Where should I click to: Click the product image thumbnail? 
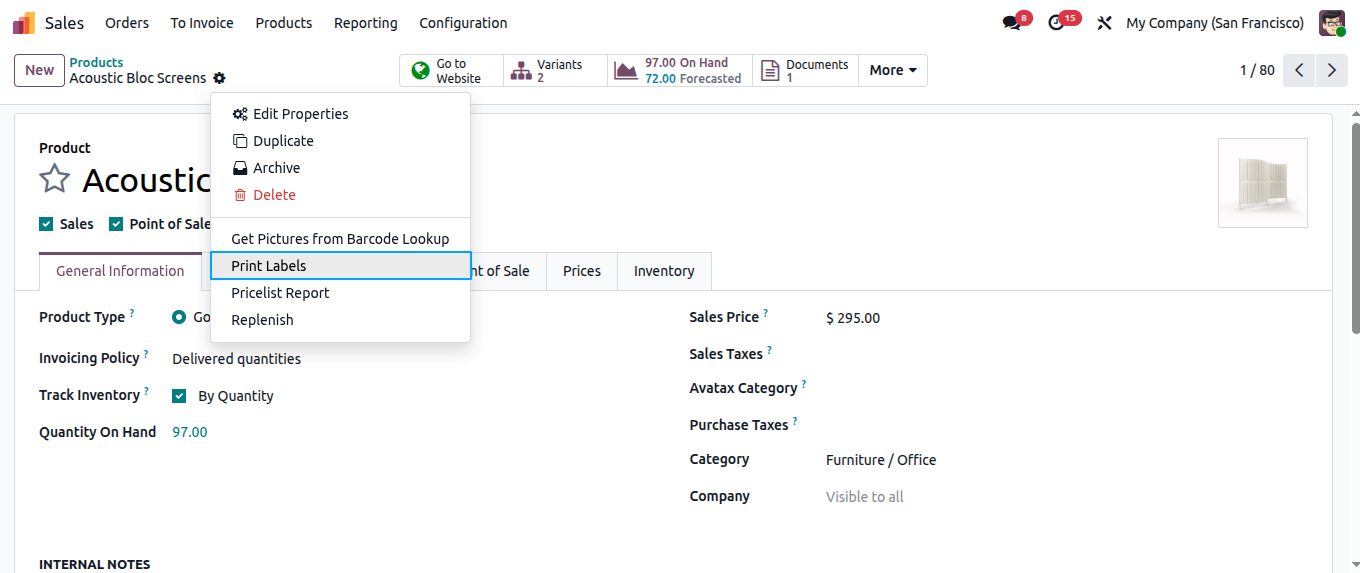(1263, 183)
